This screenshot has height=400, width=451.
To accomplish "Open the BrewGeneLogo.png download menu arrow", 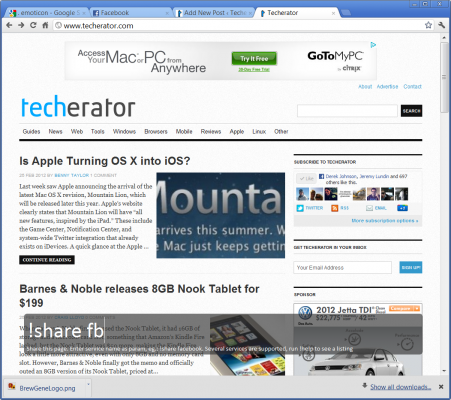I will (88, 384).
